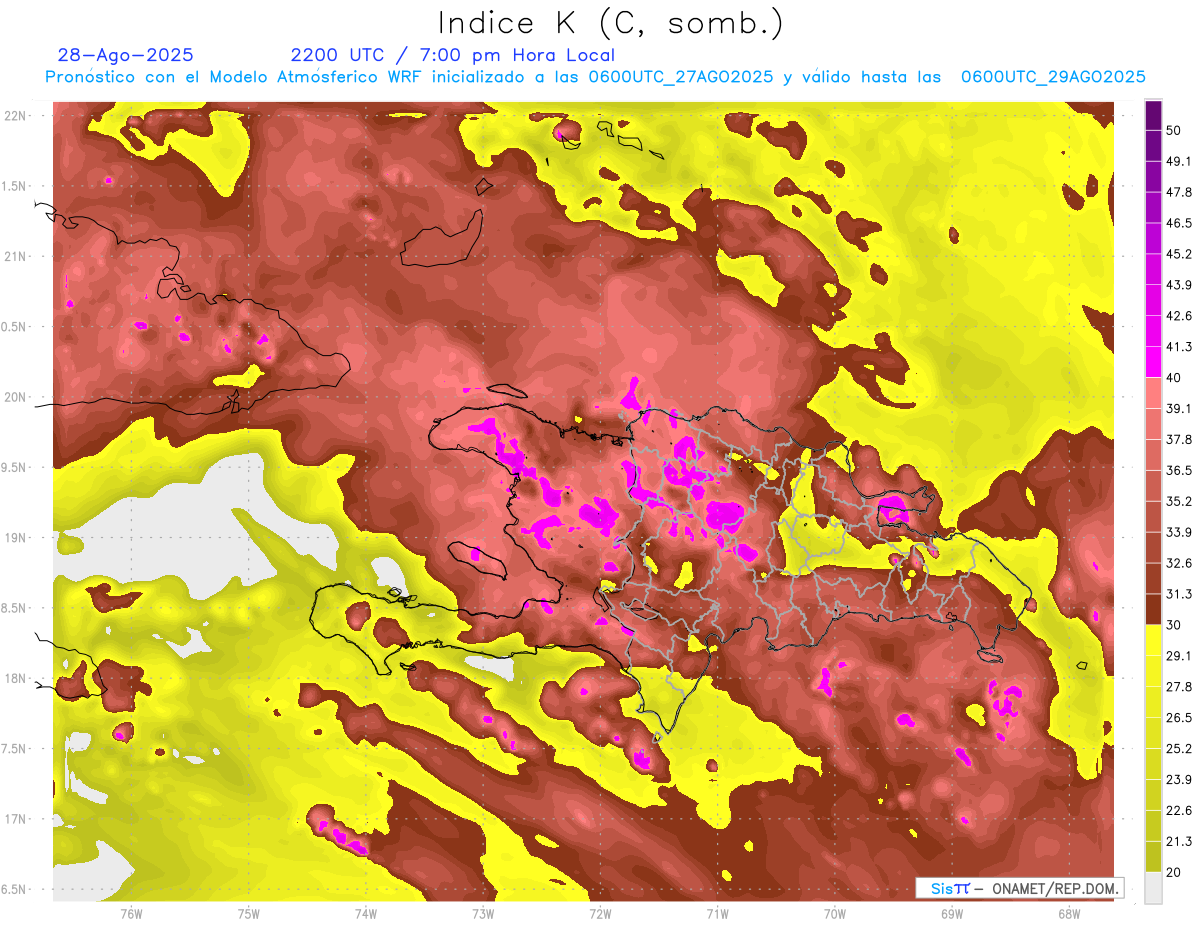The height and width of the screenshot is (927, 1200).
Task: Click legend value "33.9"
Action: pos(1178,532)
